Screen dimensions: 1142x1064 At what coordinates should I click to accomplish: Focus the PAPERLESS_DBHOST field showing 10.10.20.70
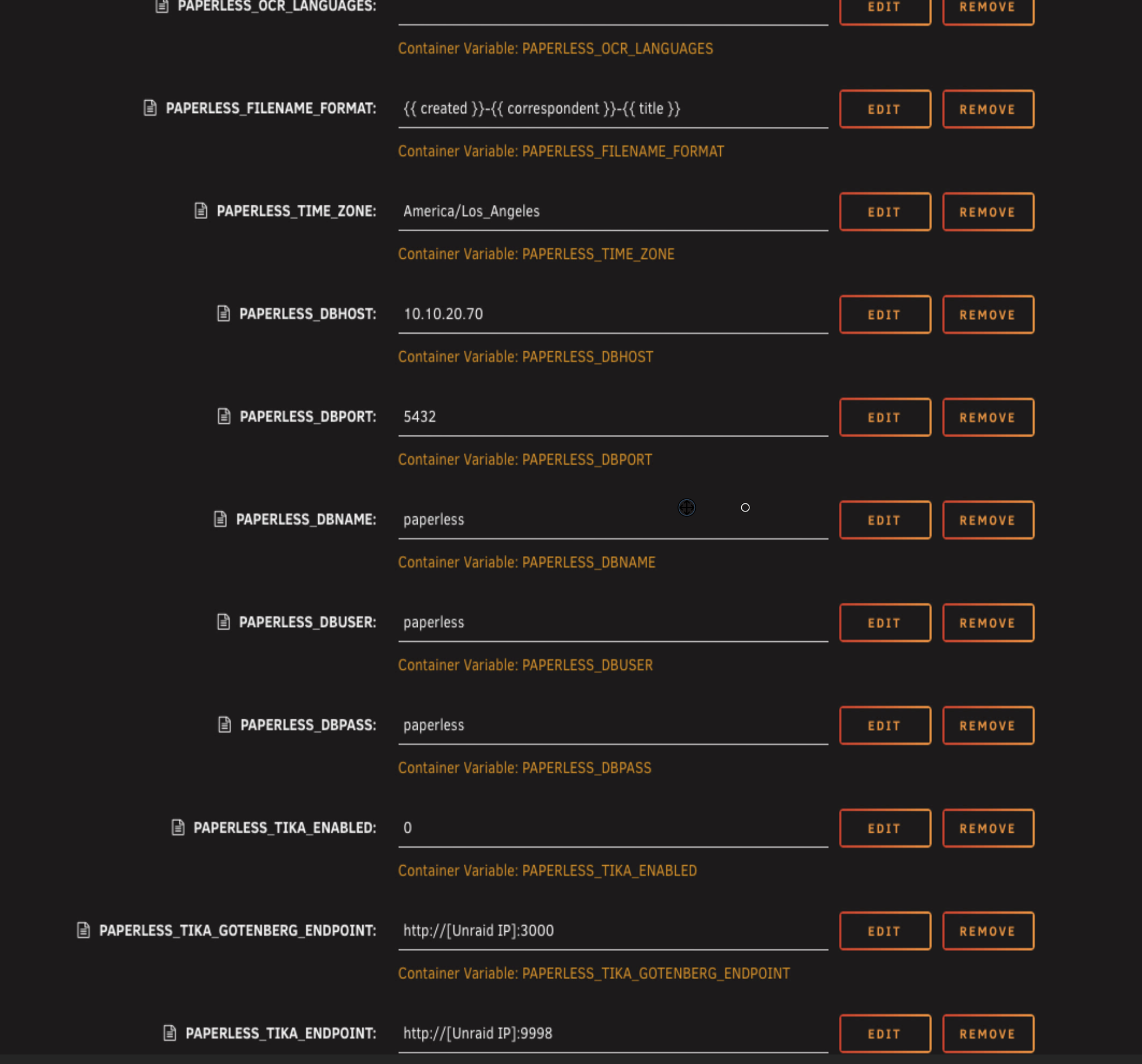(612, 314)
